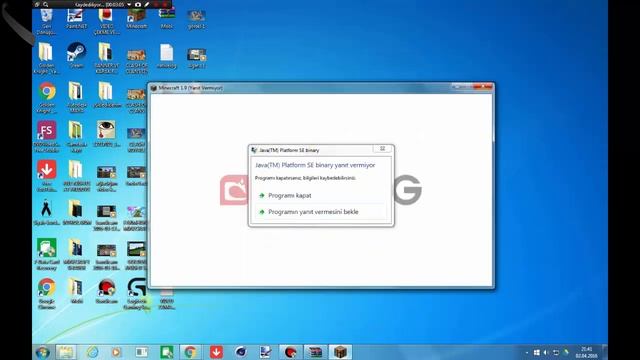
Task: Open Windows Media Player from the taskbar
Action: click(116, 352)
